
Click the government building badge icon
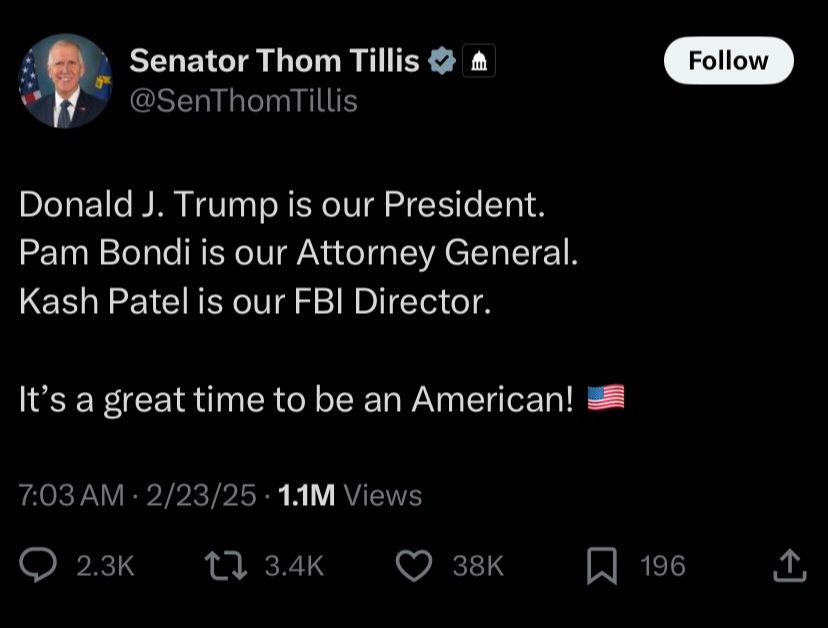pos(479,62)
